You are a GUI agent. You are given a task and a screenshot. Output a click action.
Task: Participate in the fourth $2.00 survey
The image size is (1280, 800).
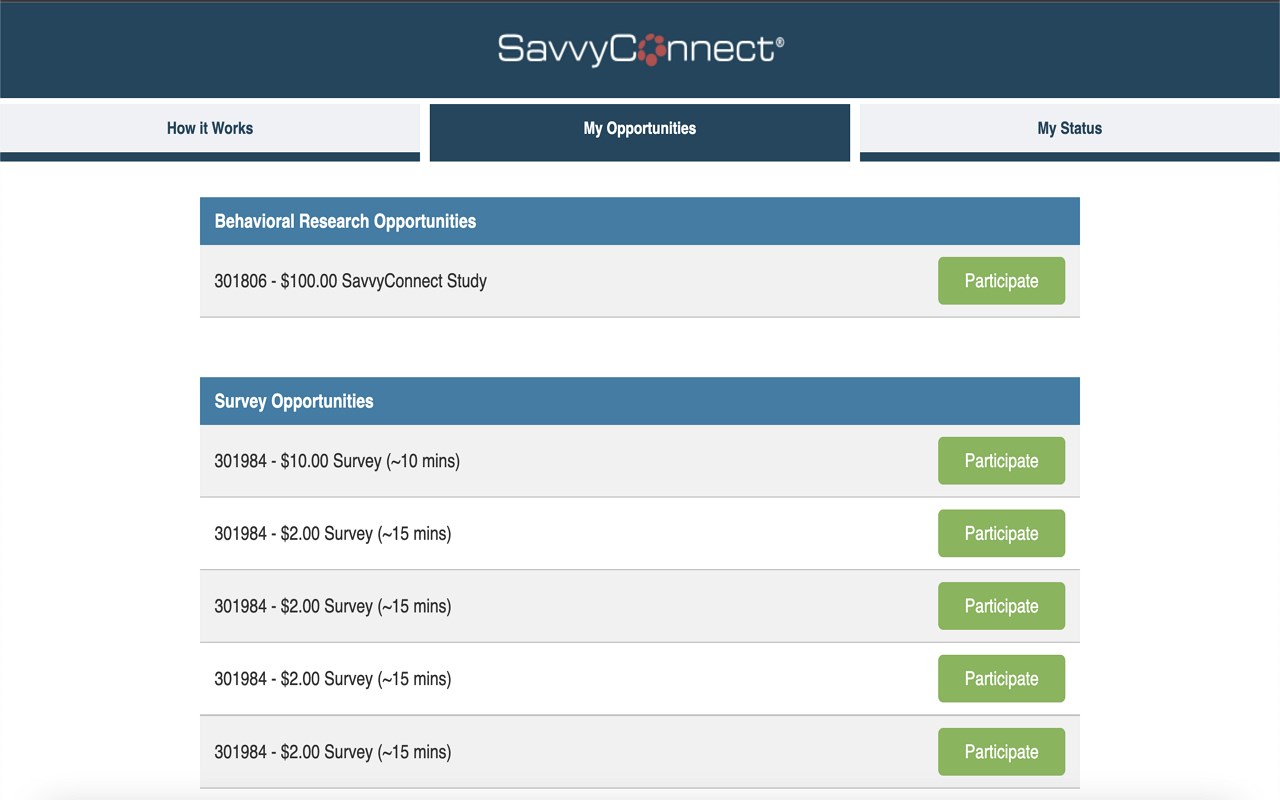[x=1001, y=752]
